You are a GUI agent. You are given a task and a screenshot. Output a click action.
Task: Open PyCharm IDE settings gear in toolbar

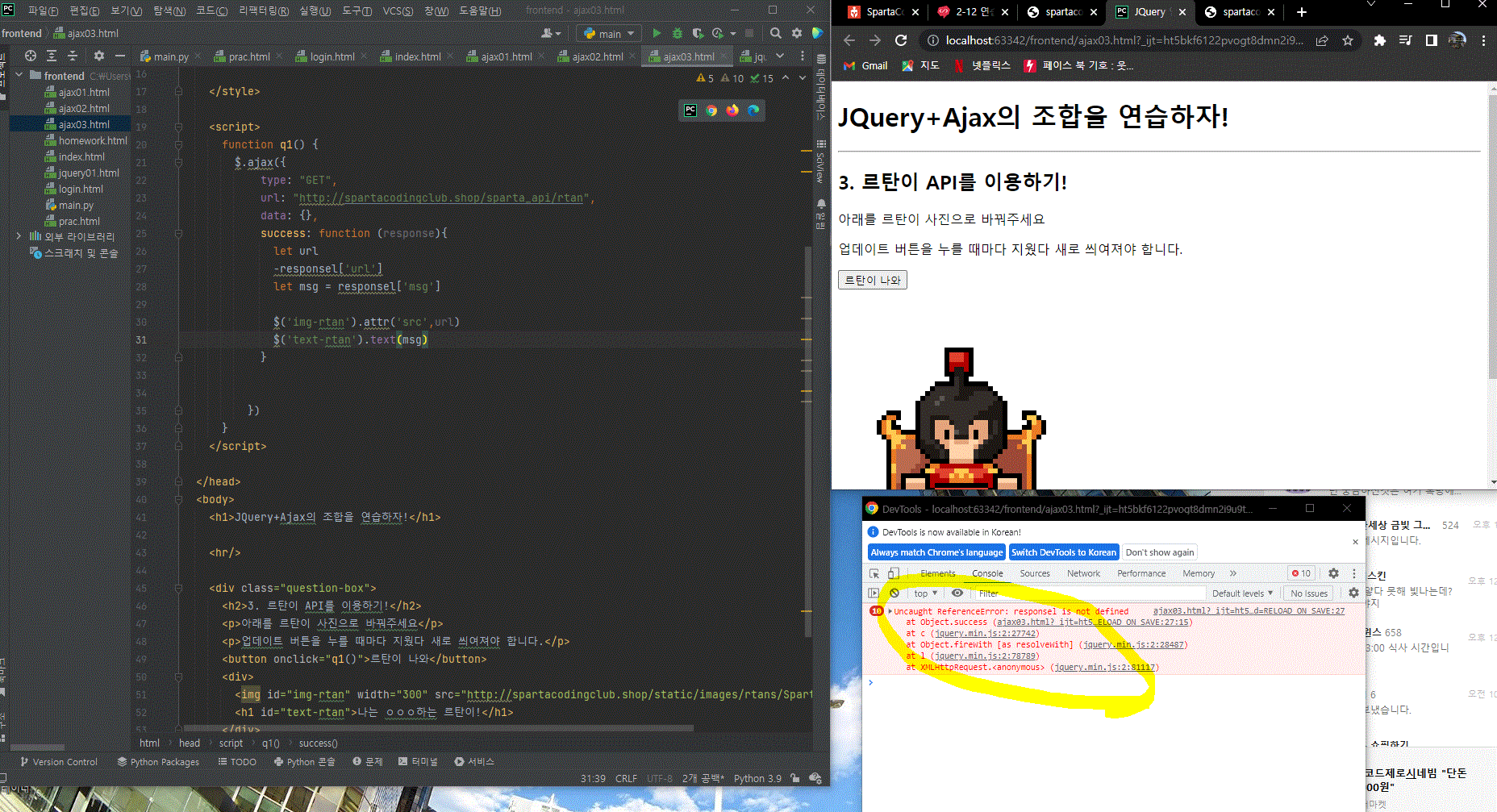pos(797,33)
